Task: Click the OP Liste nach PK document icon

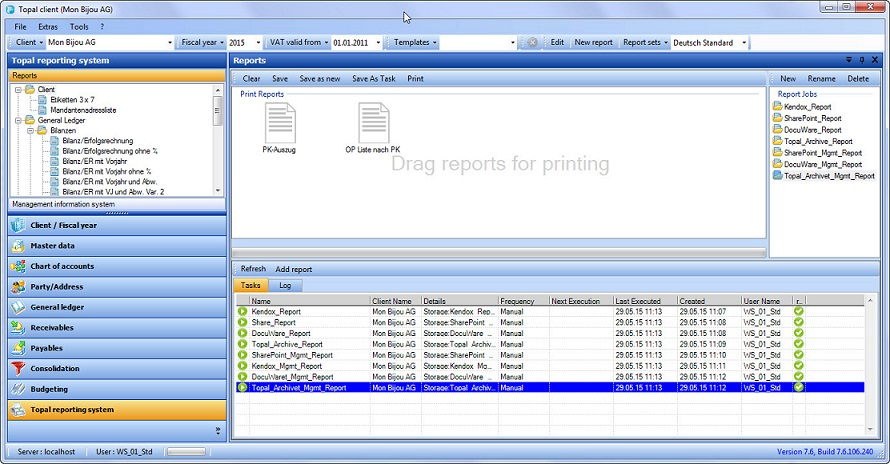Action: tap(373, 124)
